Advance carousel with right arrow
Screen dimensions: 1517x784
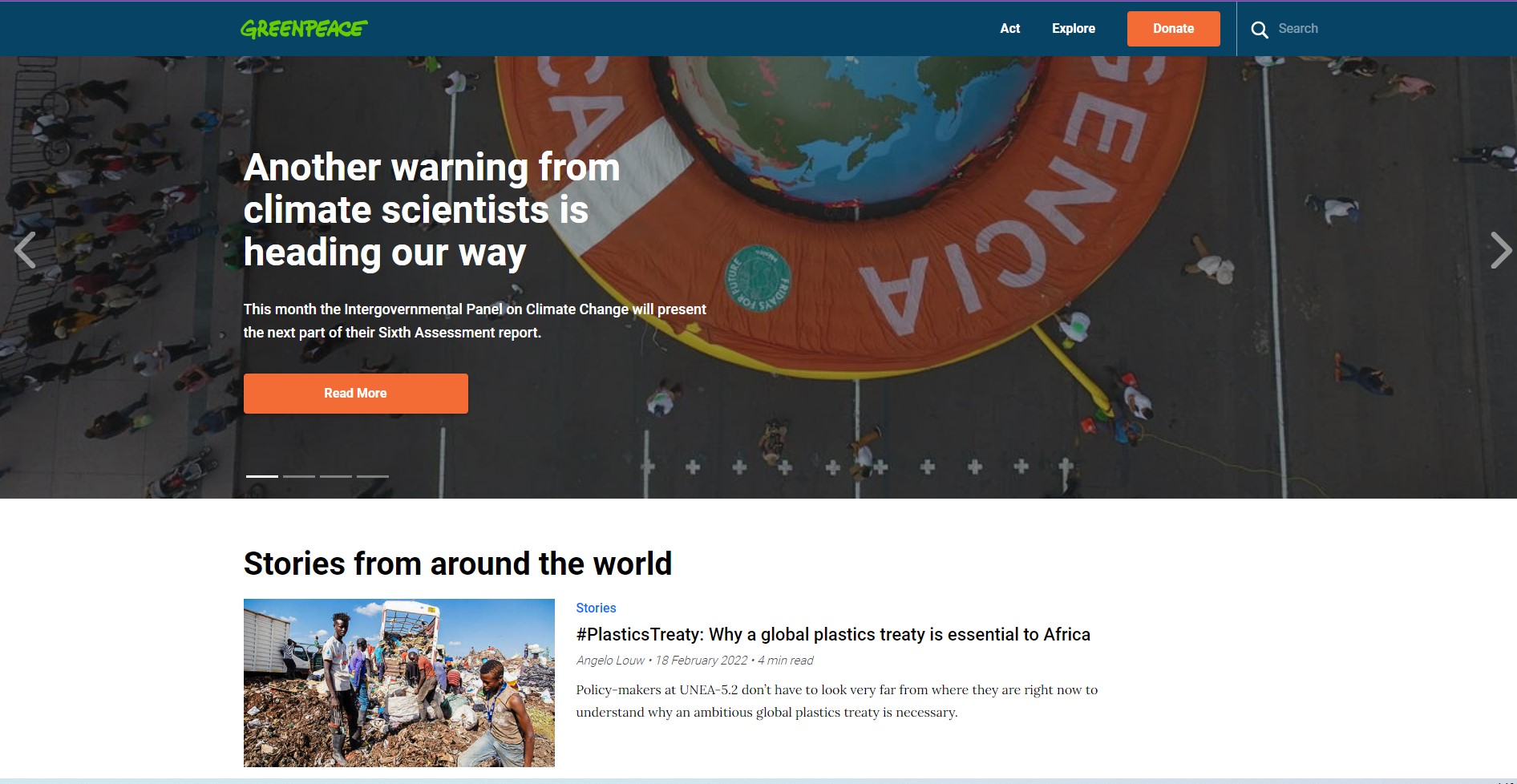click(1501, 250)
